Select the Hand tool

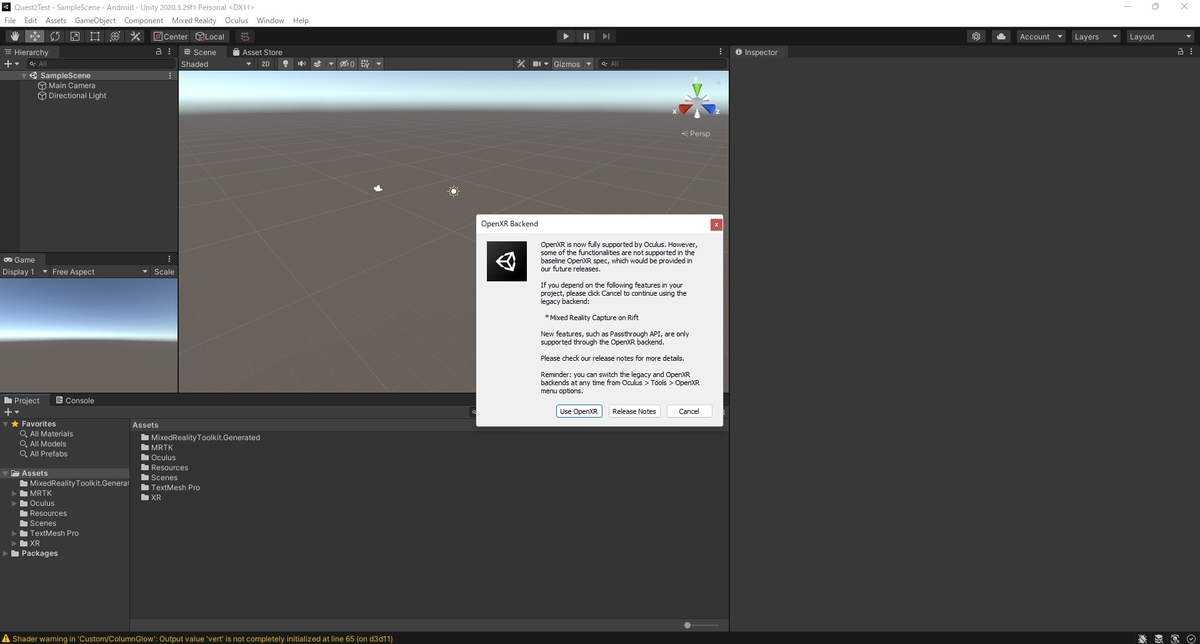tap(14, 36)
